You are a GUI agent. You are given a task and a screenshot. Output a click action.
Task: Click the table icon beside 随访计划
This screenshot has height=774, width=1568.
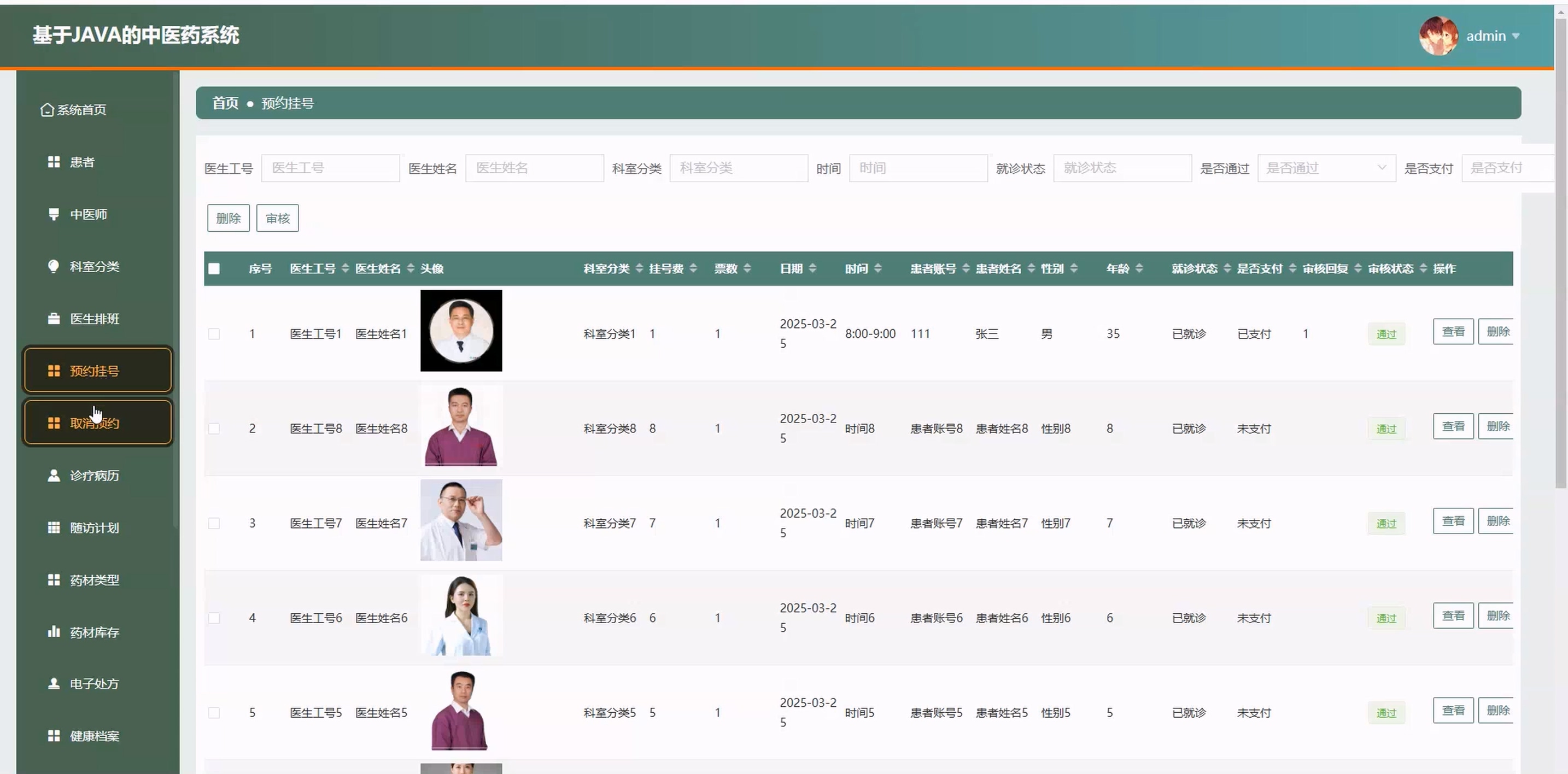click(x=54, y=527)
